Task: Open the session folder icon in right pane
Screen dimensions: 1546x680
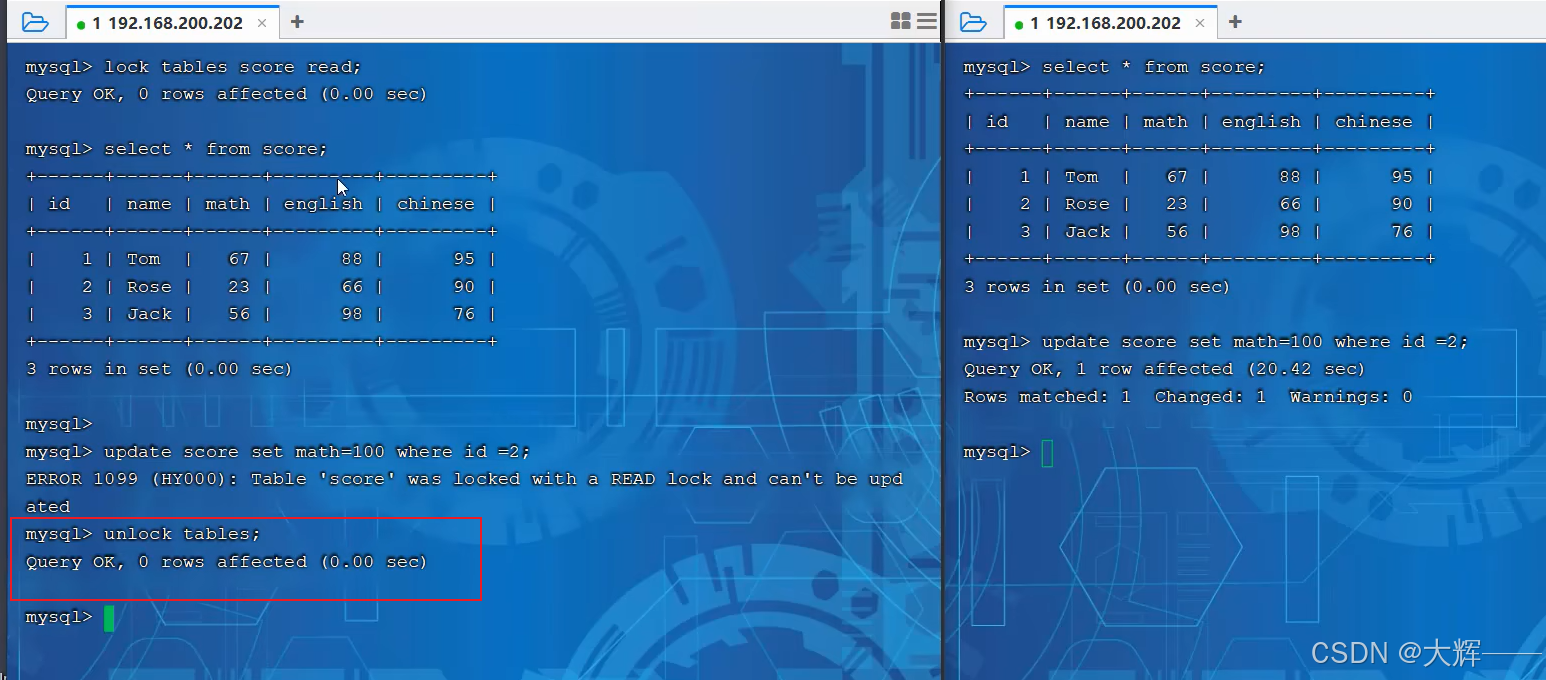Action: point(973,22)
